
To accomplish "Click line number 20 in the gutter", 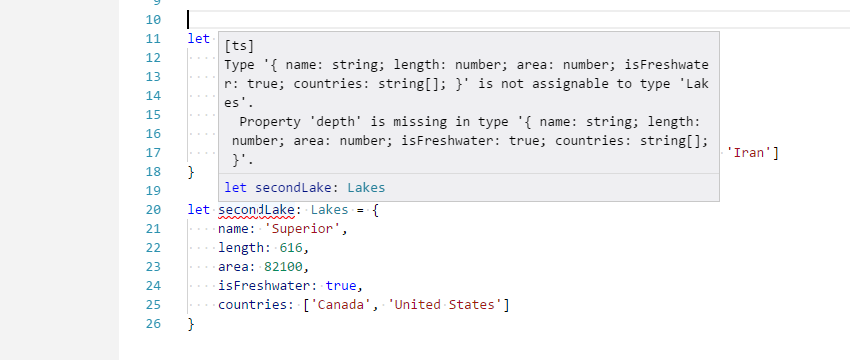I will point(153,209).
